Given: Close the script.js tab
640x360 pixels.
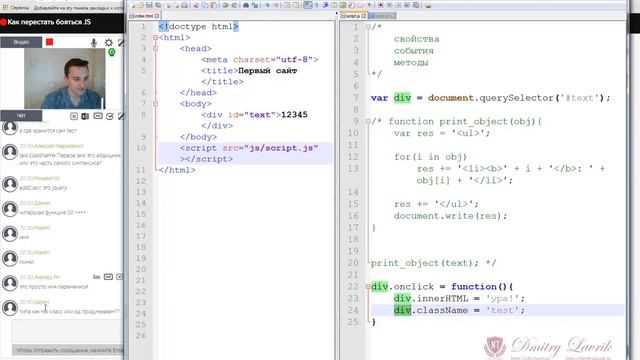Looking at the screenshot, I should pyautogui.click(x=364, y=16).
